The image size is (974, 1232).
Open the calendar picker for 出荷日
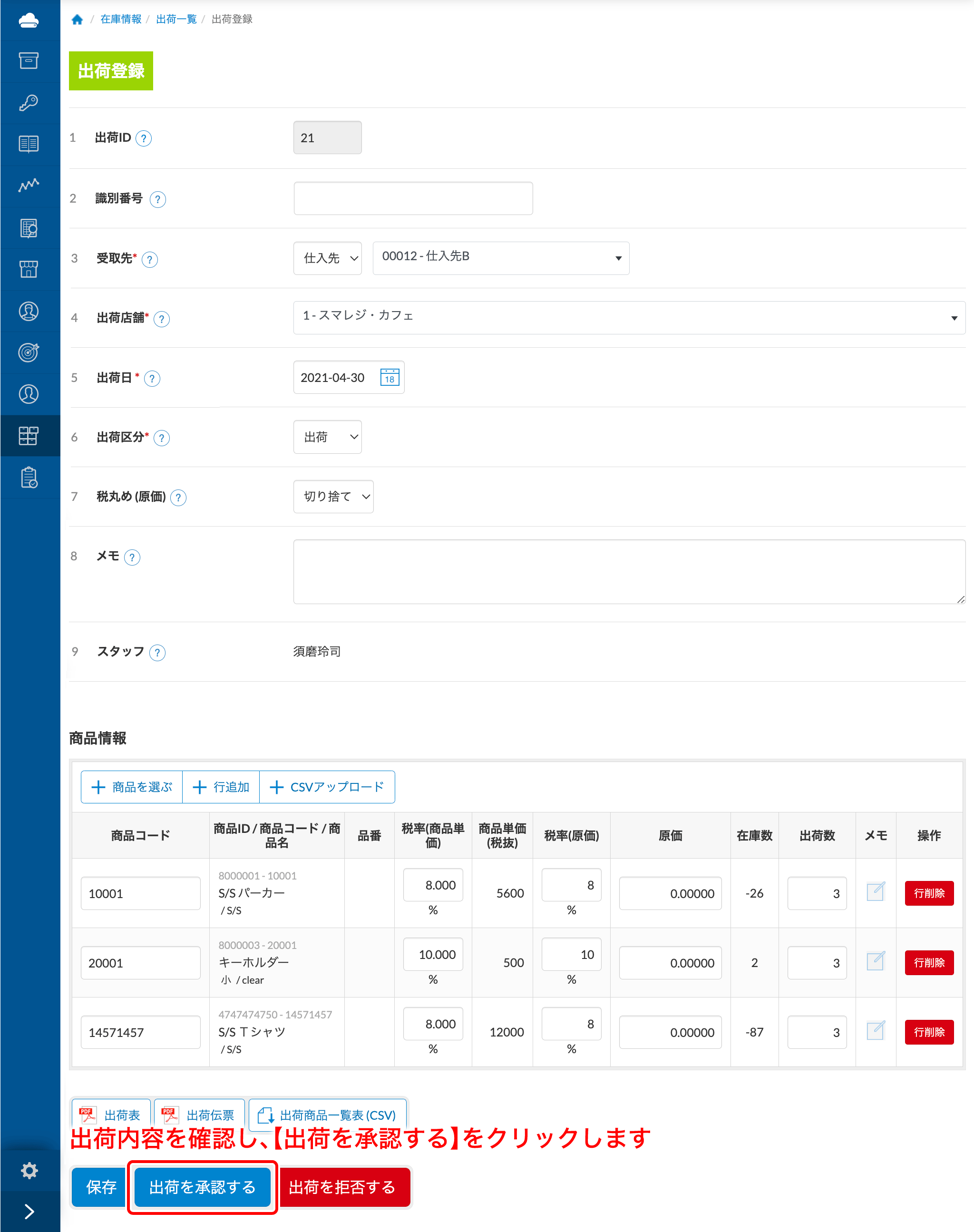pos(390,378)
